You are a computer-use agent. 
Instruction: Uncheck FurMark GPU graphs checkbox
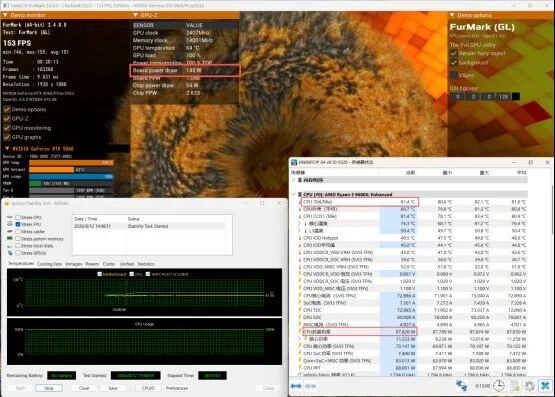pyautogui.click(x=7, y=137)
